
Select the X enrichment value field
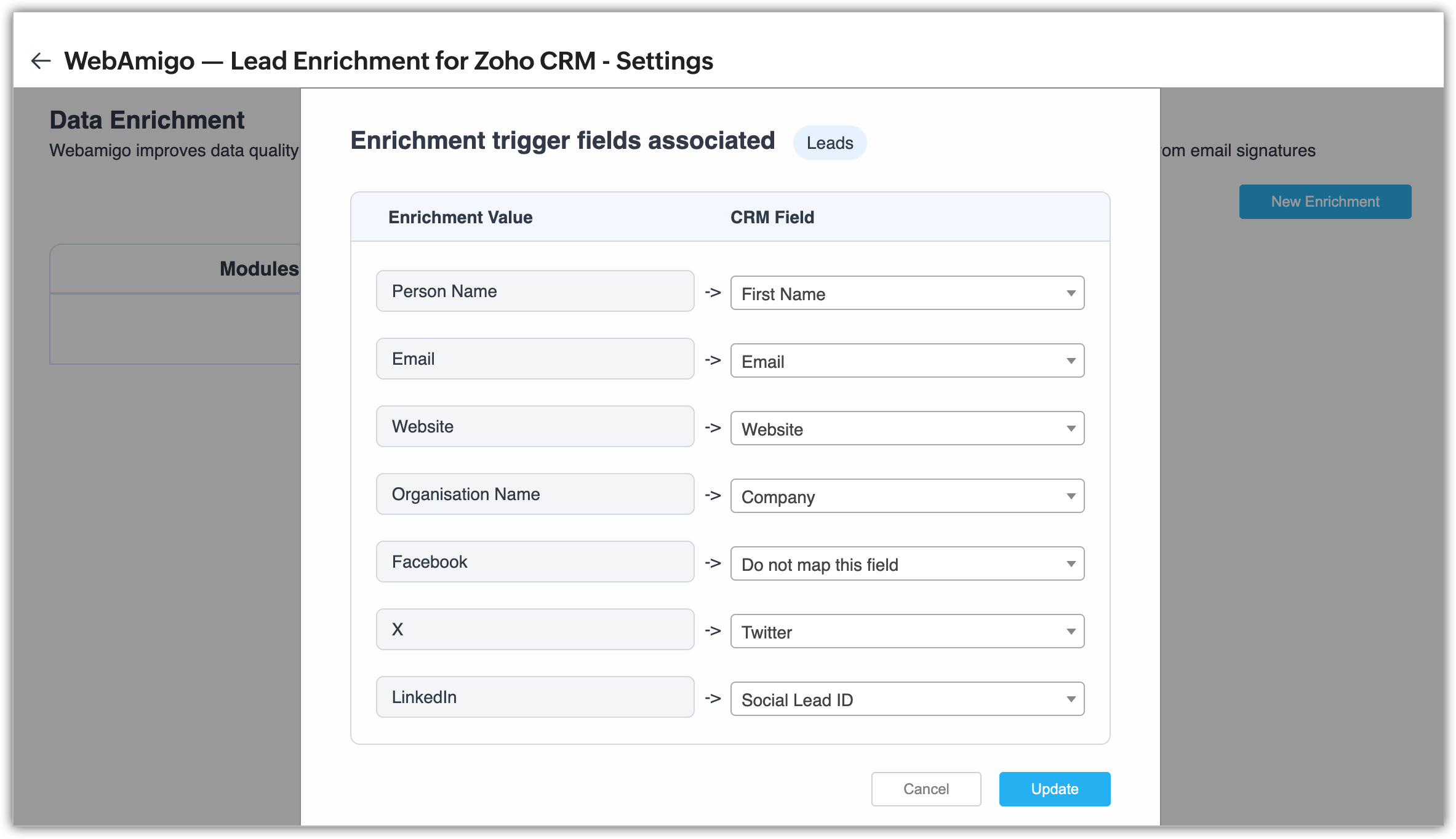pyautogui.click(x=535, y=630)
